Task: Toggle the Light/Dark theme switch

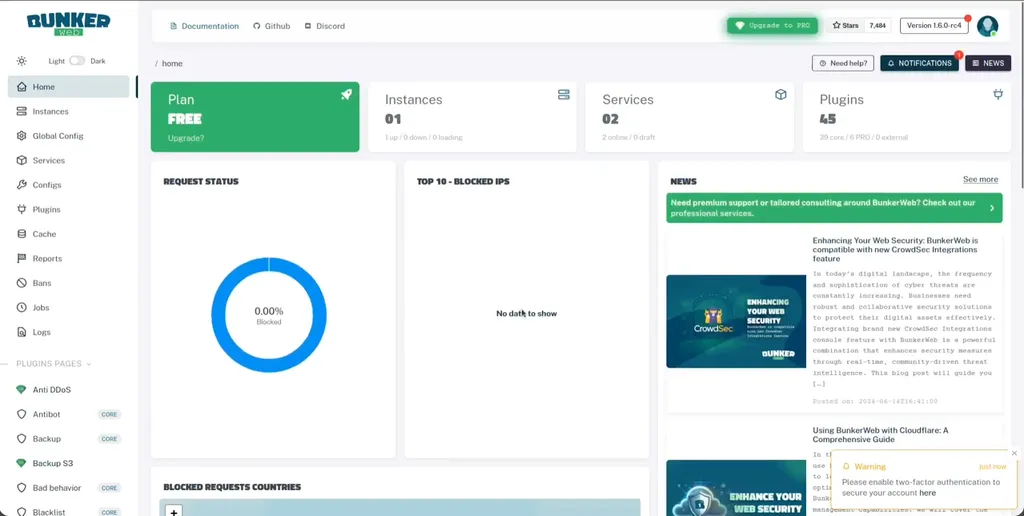Action: [x=77, y=61]
